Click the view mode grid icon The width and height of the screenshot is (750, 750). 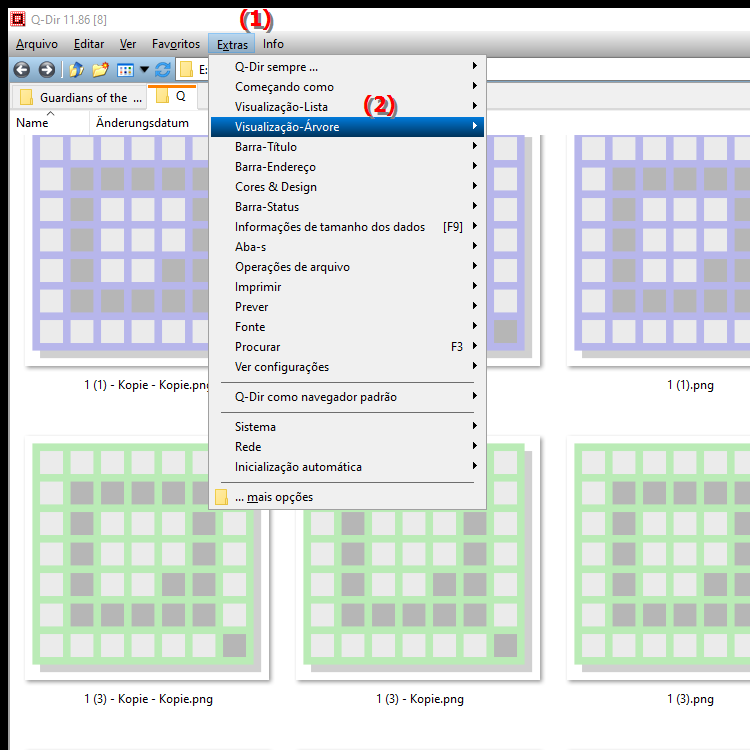click(125, 70)
